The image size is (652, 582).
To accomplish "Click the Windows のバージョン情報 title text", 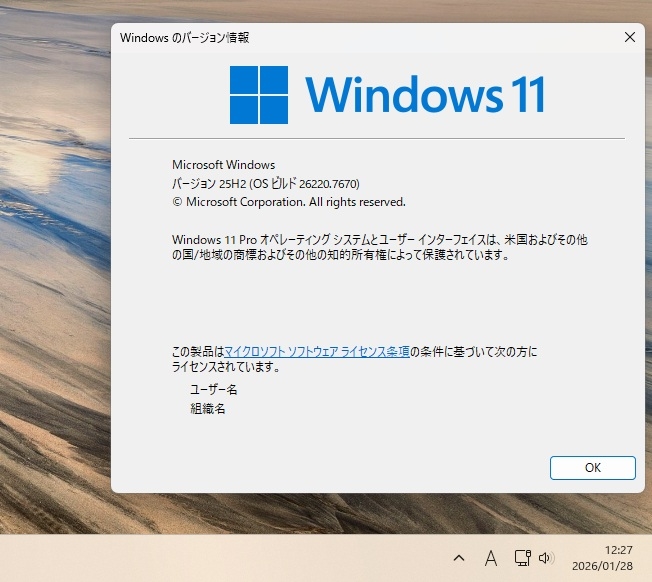I will tap(184, 38).
